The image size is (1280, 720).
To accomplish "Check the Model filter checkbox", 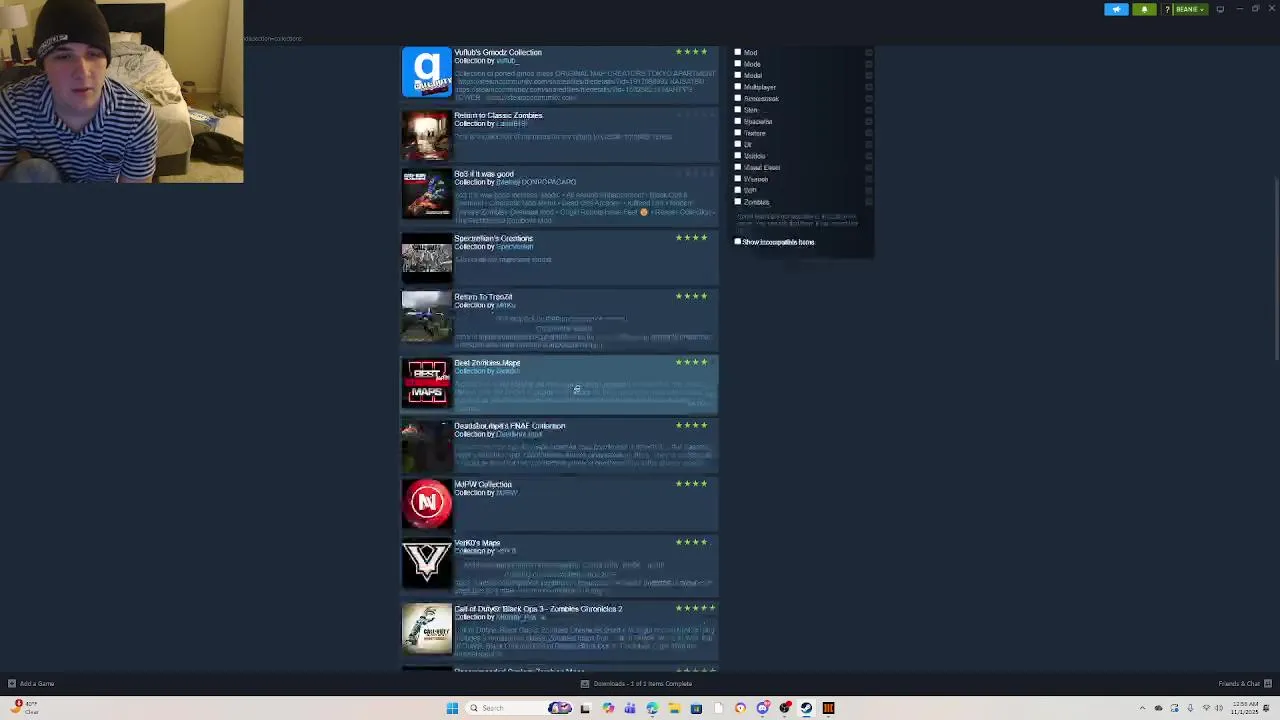I will click(x=738, y=75).
